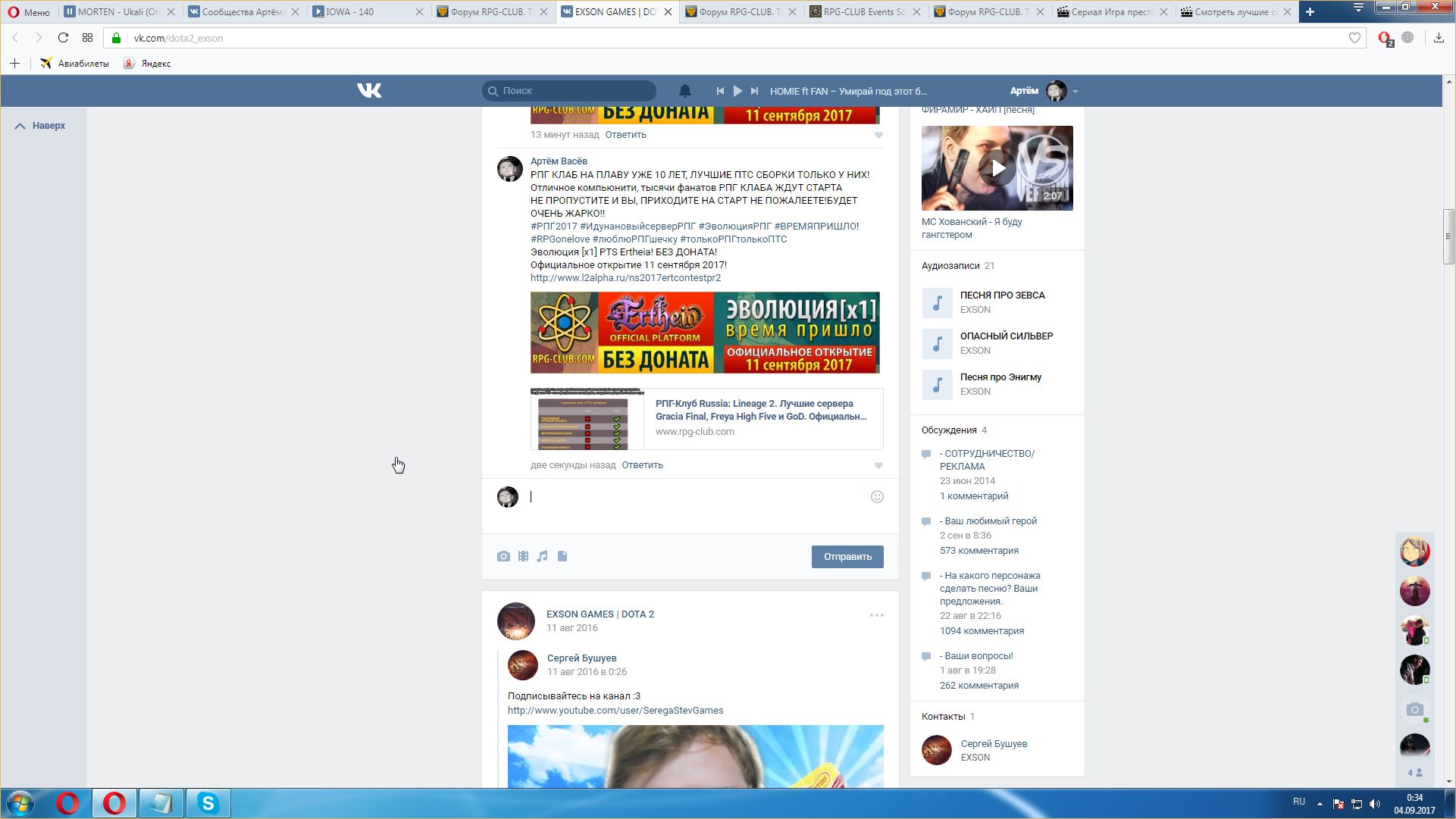
Task: Open the SeregaStevGames YouTube link
Action: (x=615, y=711)
